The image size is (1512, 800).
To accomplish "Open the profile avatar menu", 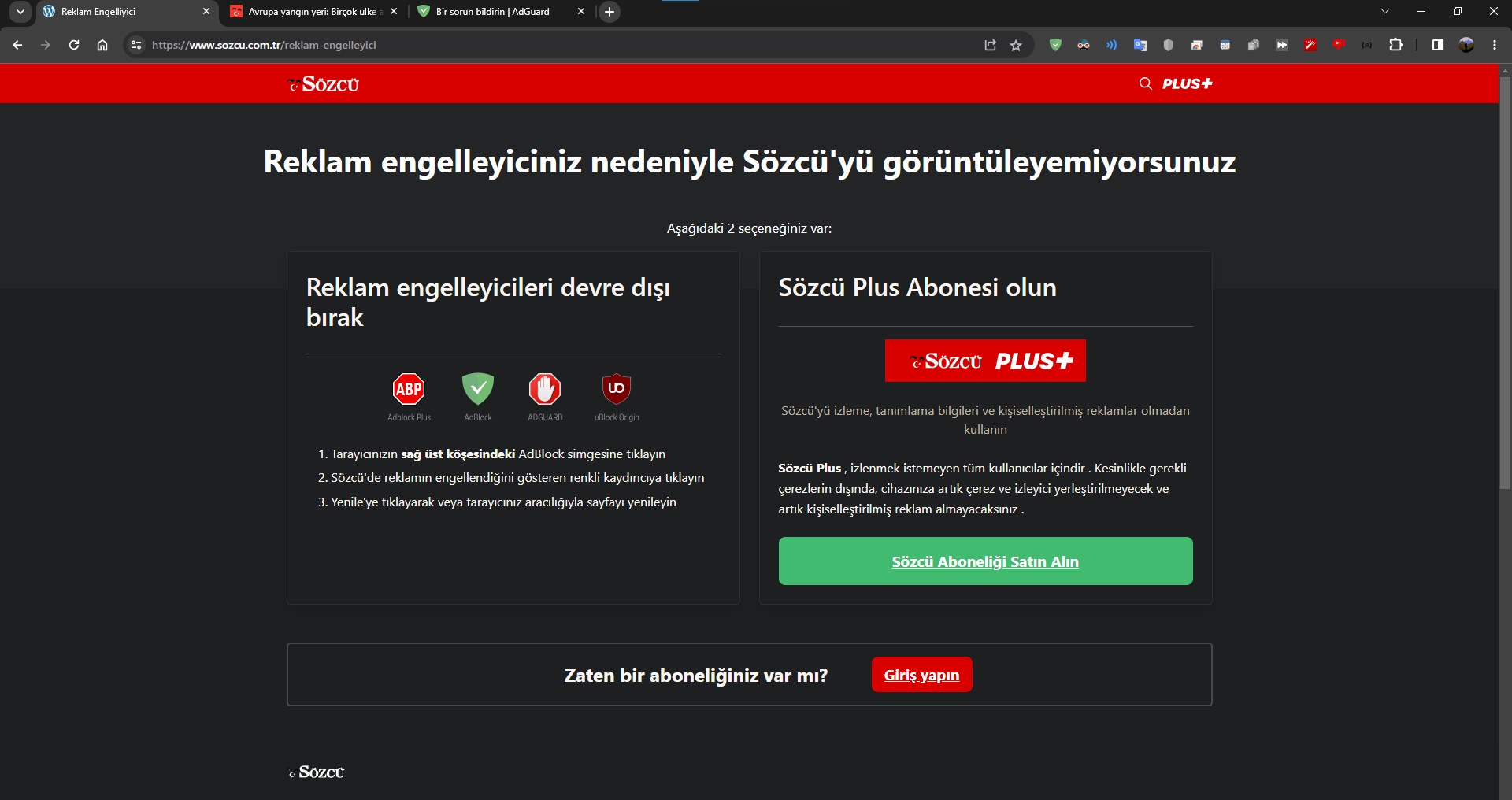I will 1466,45.
